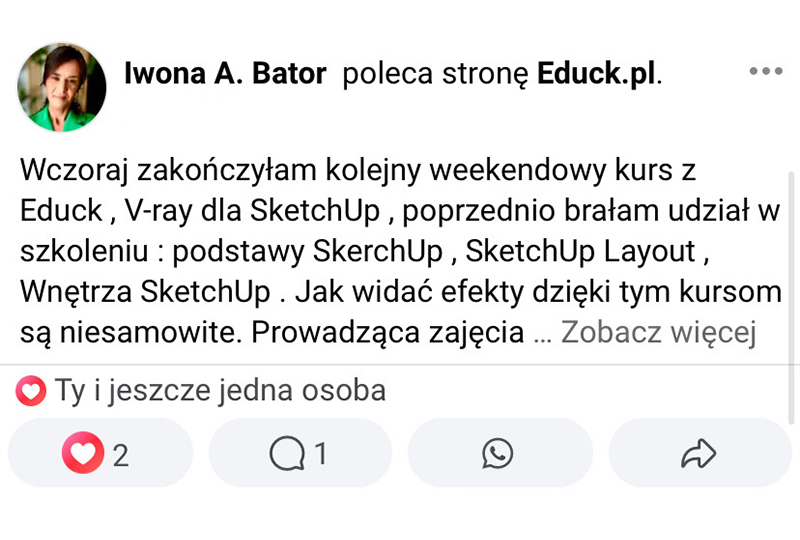Image resolution: width=800 pixels, height=540 pixels.
Task: Toggle the red heart love reaction button
Action: 83,454
